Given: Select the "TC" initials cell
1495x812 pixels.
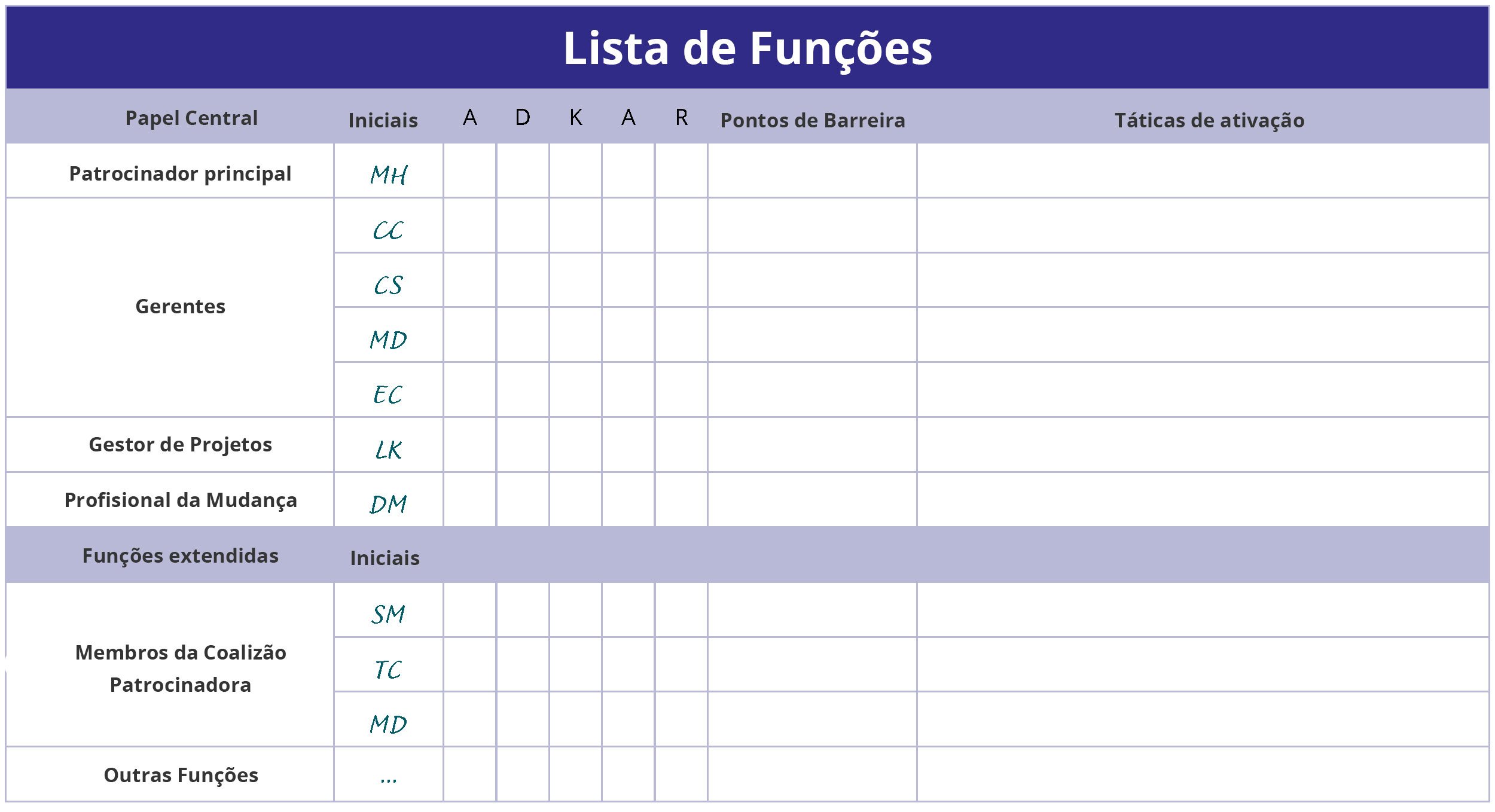Looking at the screenshot, I should pos(389,670).
